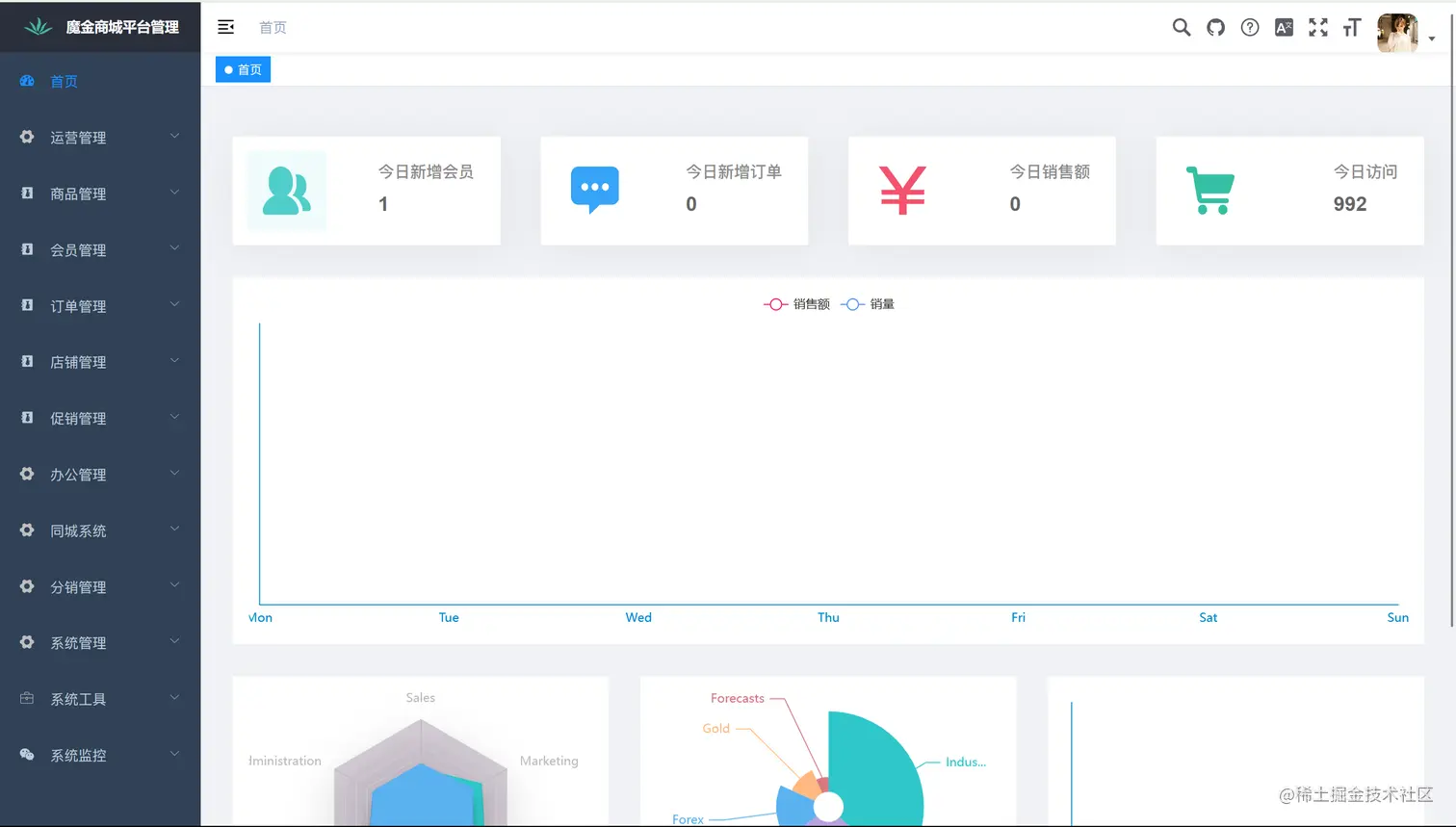Click the gear icon beside 系统管理
The height and width of the screenshot is (827, 1456).
pyautogui.click(x=27, y=642)
